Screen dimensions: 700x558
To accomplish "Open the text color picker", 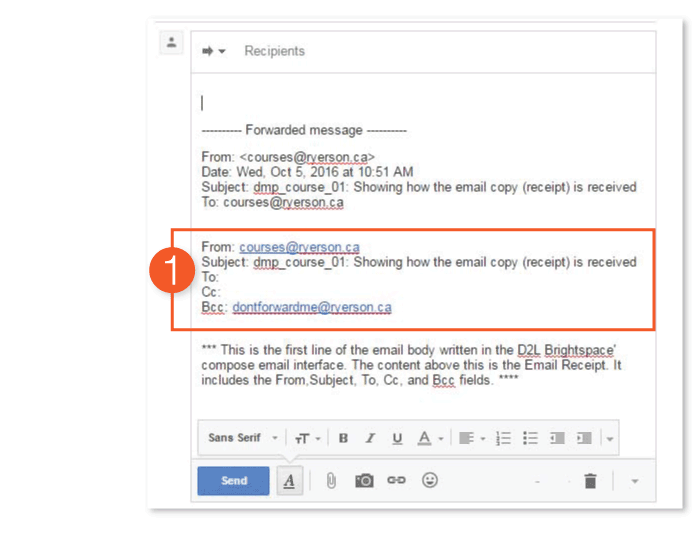I will [x=429, y=438].
